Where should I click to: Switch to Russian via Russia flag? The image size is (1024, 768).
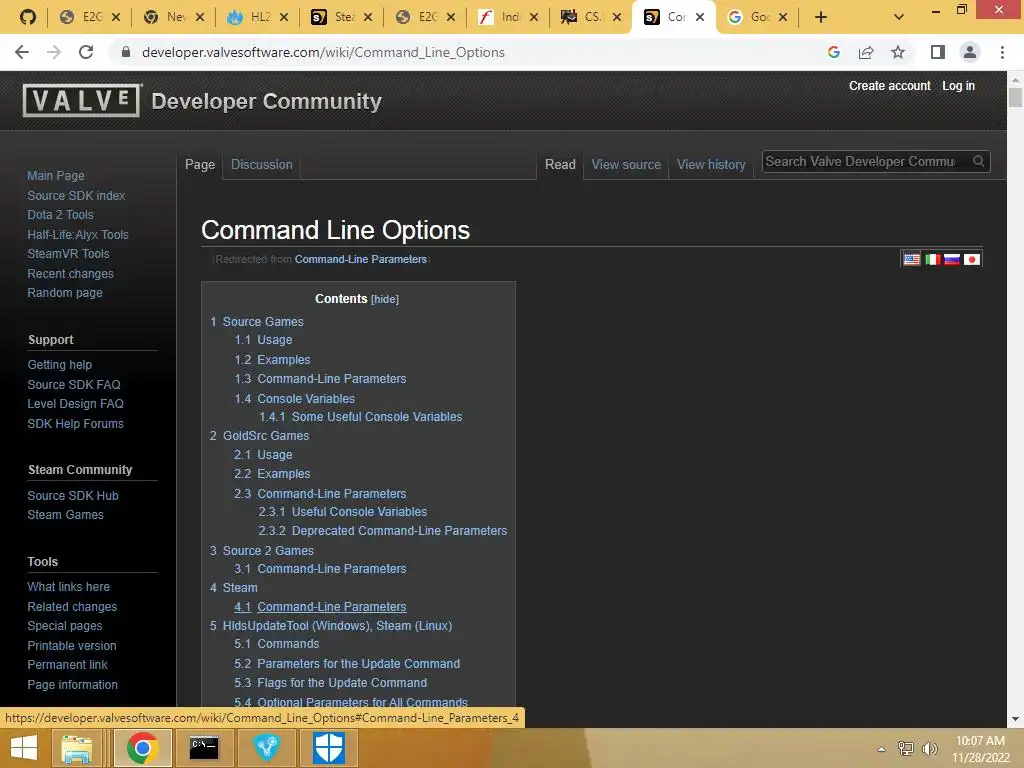tap(952, 259)
